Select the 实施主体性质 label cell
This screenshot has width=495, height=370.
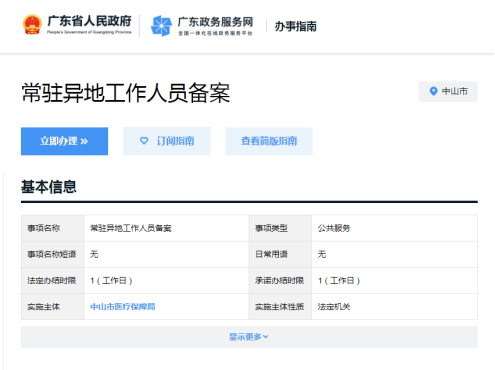280,307
